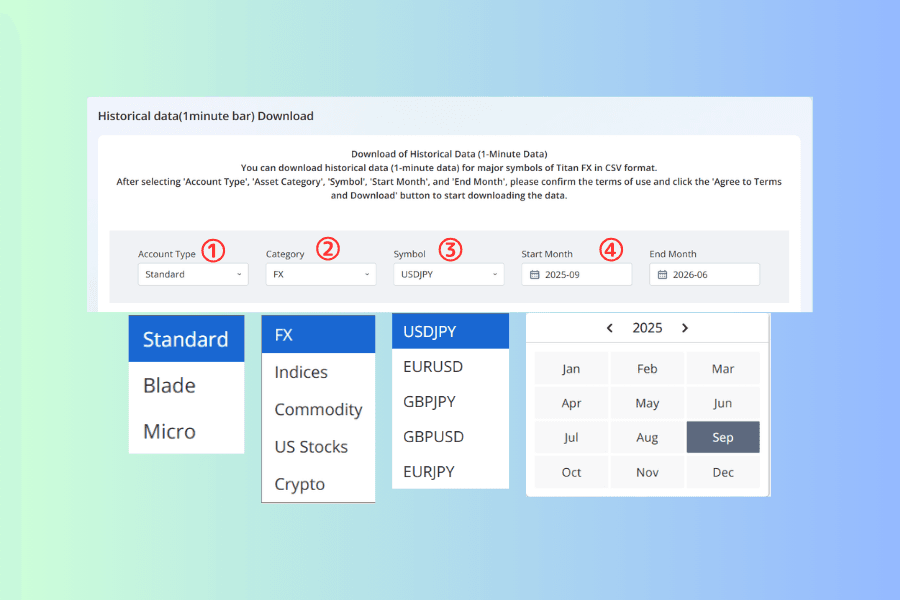
Task: Click calendar icon in End Month field
Action: coord(662,274)
